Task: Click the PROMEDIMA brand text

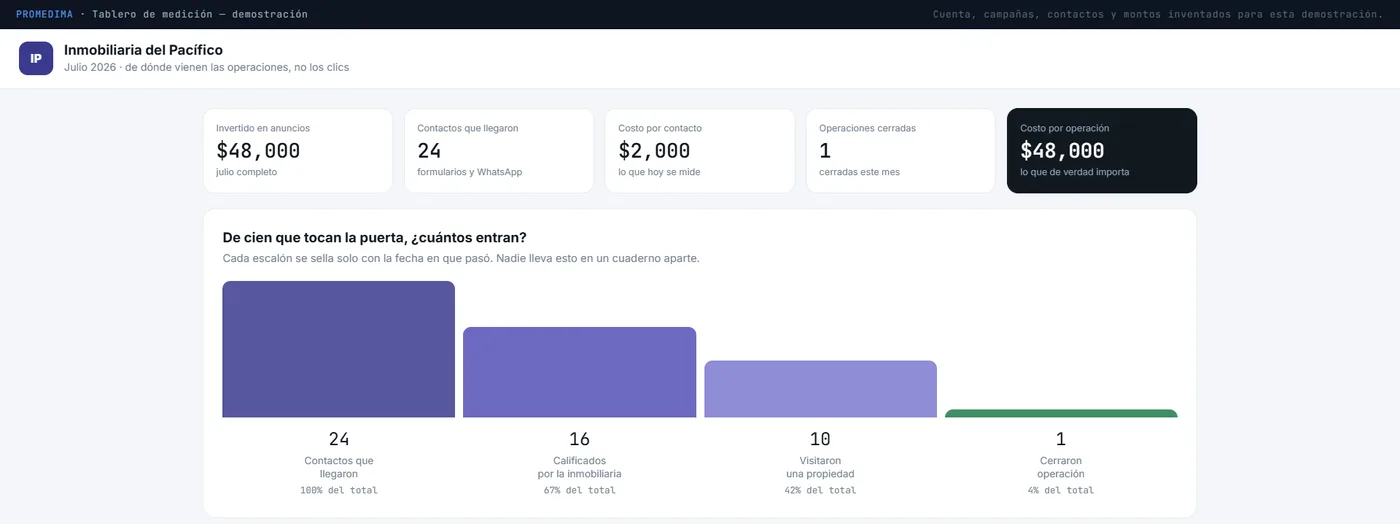Action: click(44, 14)
